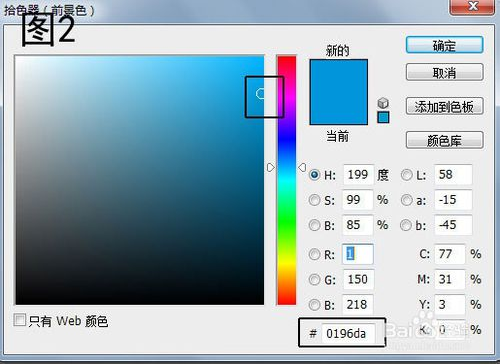The width and height of the screenshot is (501, 364).
Task: Cancel with the 取消 button
Action: pyautogui.click(x=444, y=72)
